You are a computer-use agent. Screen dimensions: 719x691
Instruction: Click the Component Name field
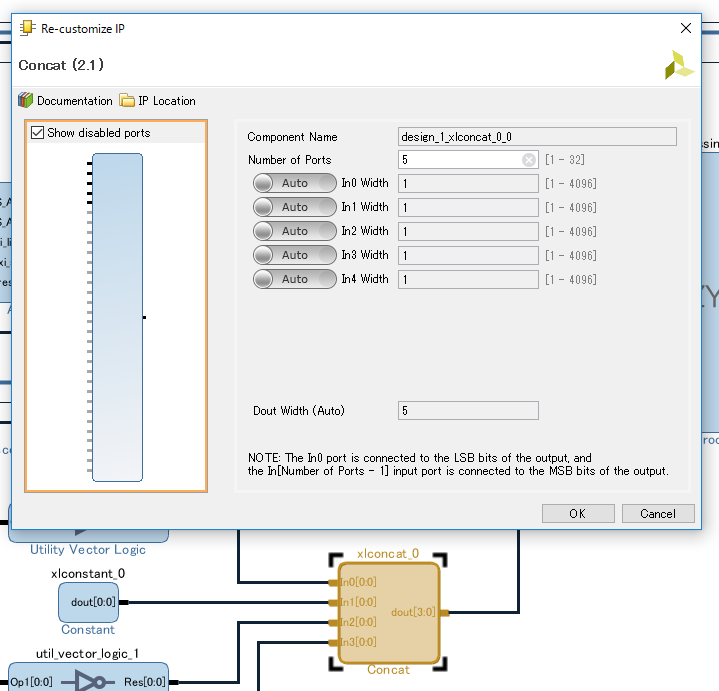tap(537, 137)
